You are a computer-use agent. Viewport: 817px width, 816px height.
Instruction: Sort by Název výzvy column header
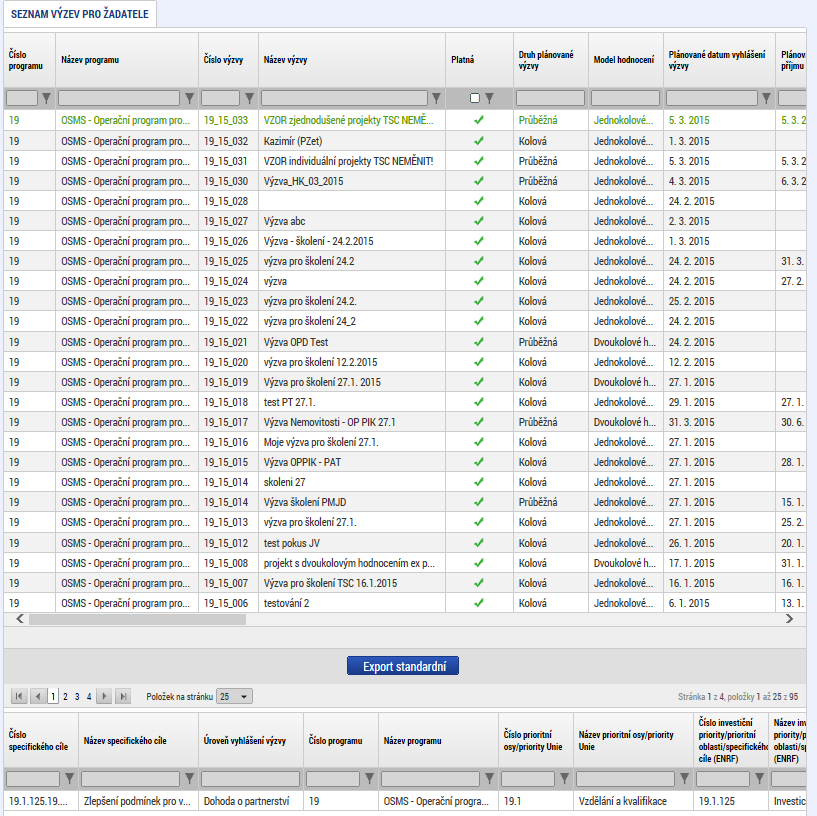(x=286, y=60)
